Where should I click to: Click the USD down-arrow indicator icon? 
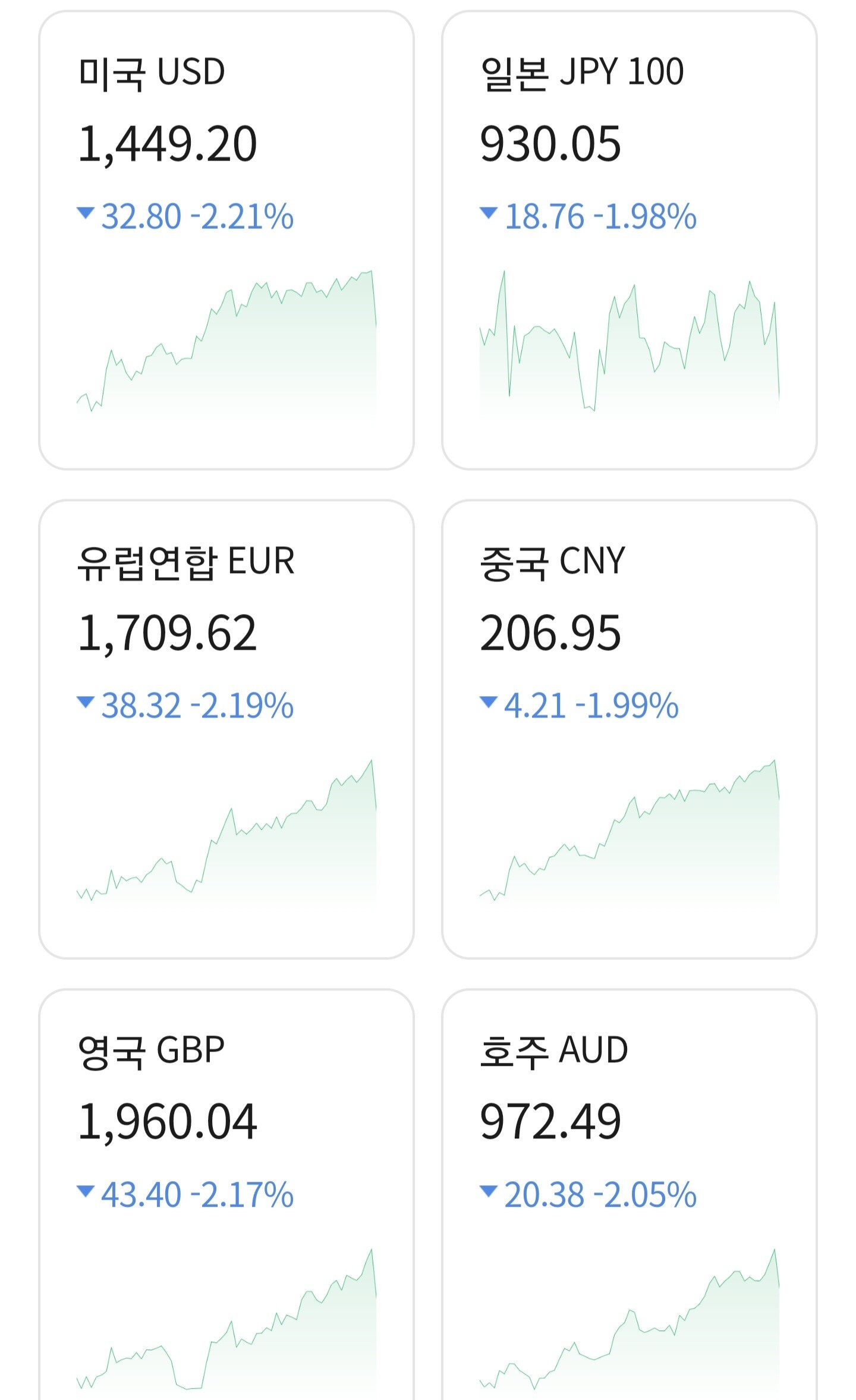pyautogui.click(x=86, y=213)
